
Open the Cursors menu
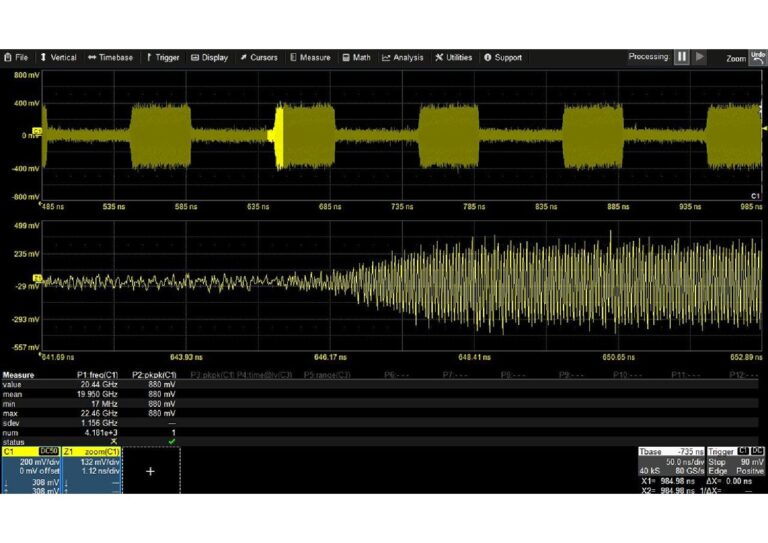259,57
